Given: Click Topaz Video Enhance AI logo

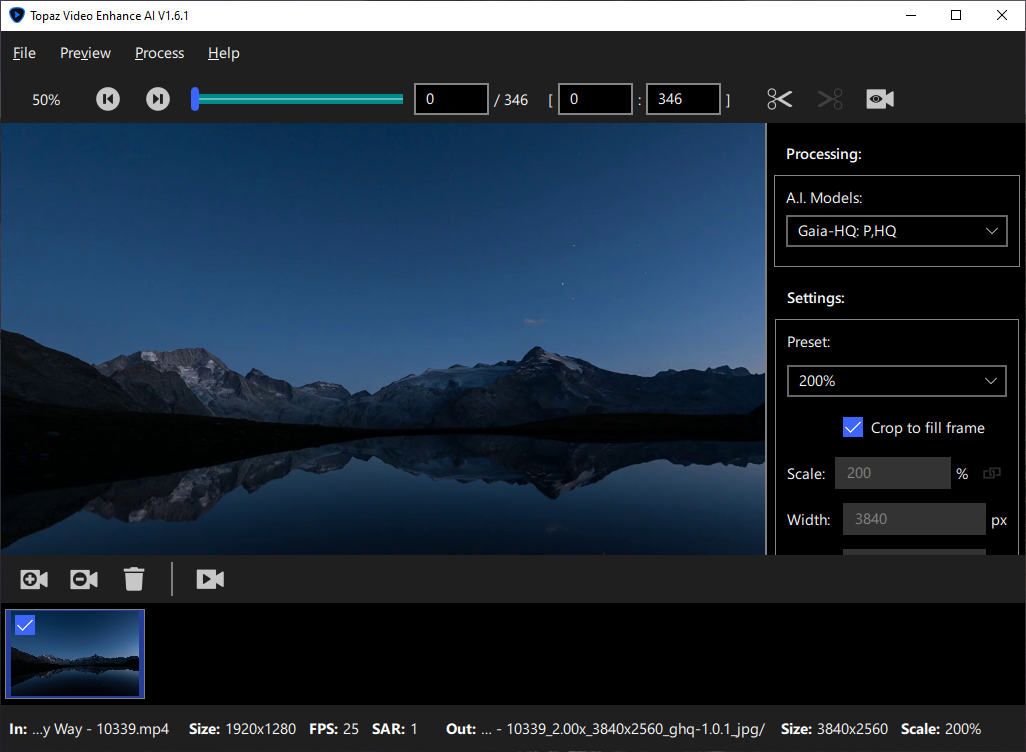Looking at the screenshot, I should coord(16,15).
